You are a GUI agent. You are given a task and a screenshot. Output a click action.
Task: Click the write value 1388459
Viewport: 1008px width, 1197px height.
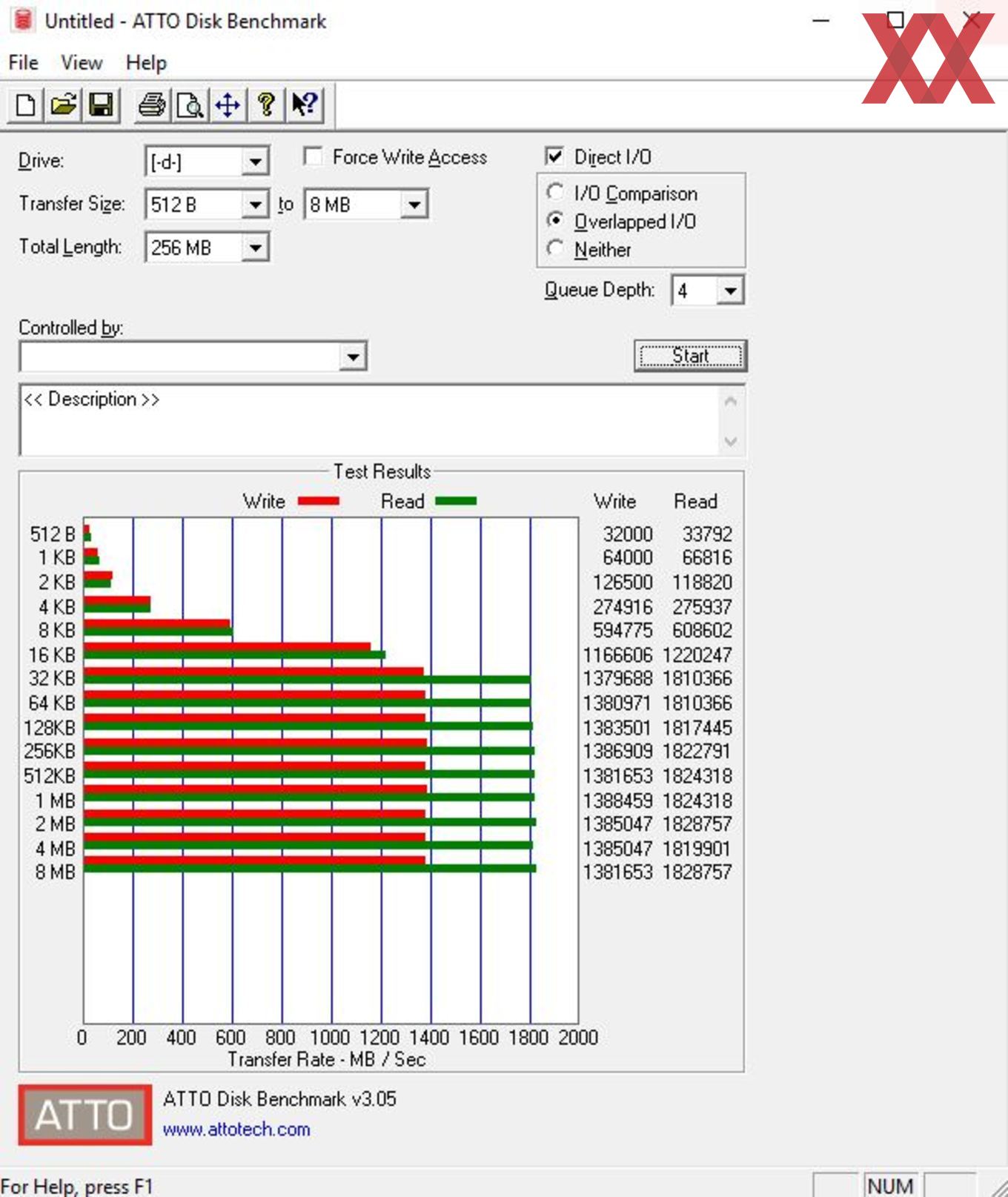tap(617, 800)
